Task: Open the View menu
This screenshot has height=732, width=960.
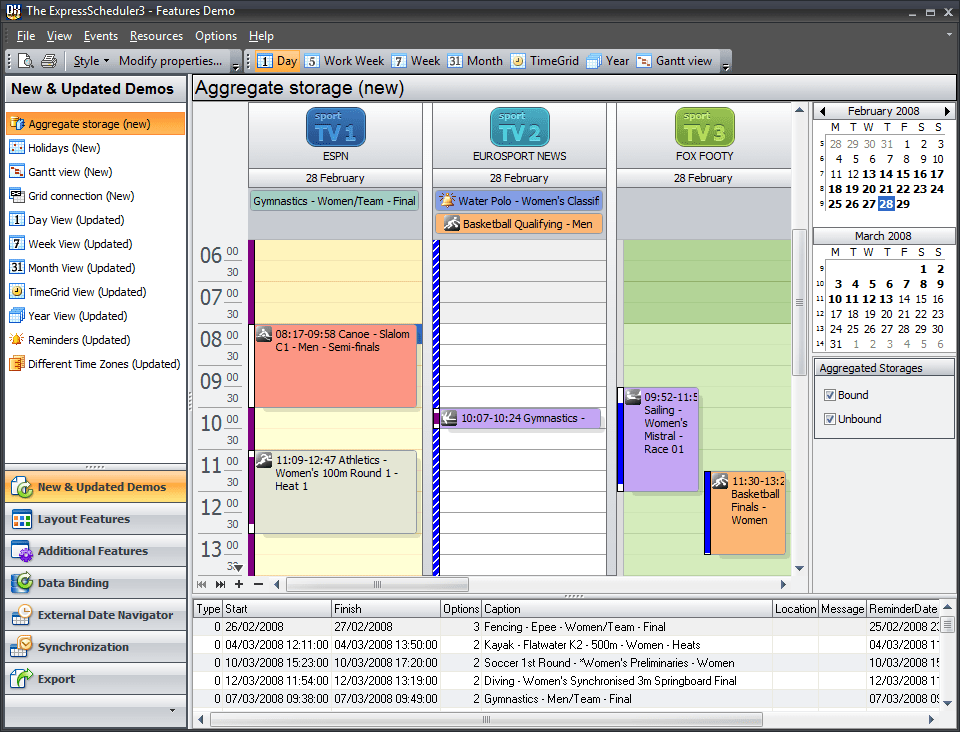Action: click(59, 36)
